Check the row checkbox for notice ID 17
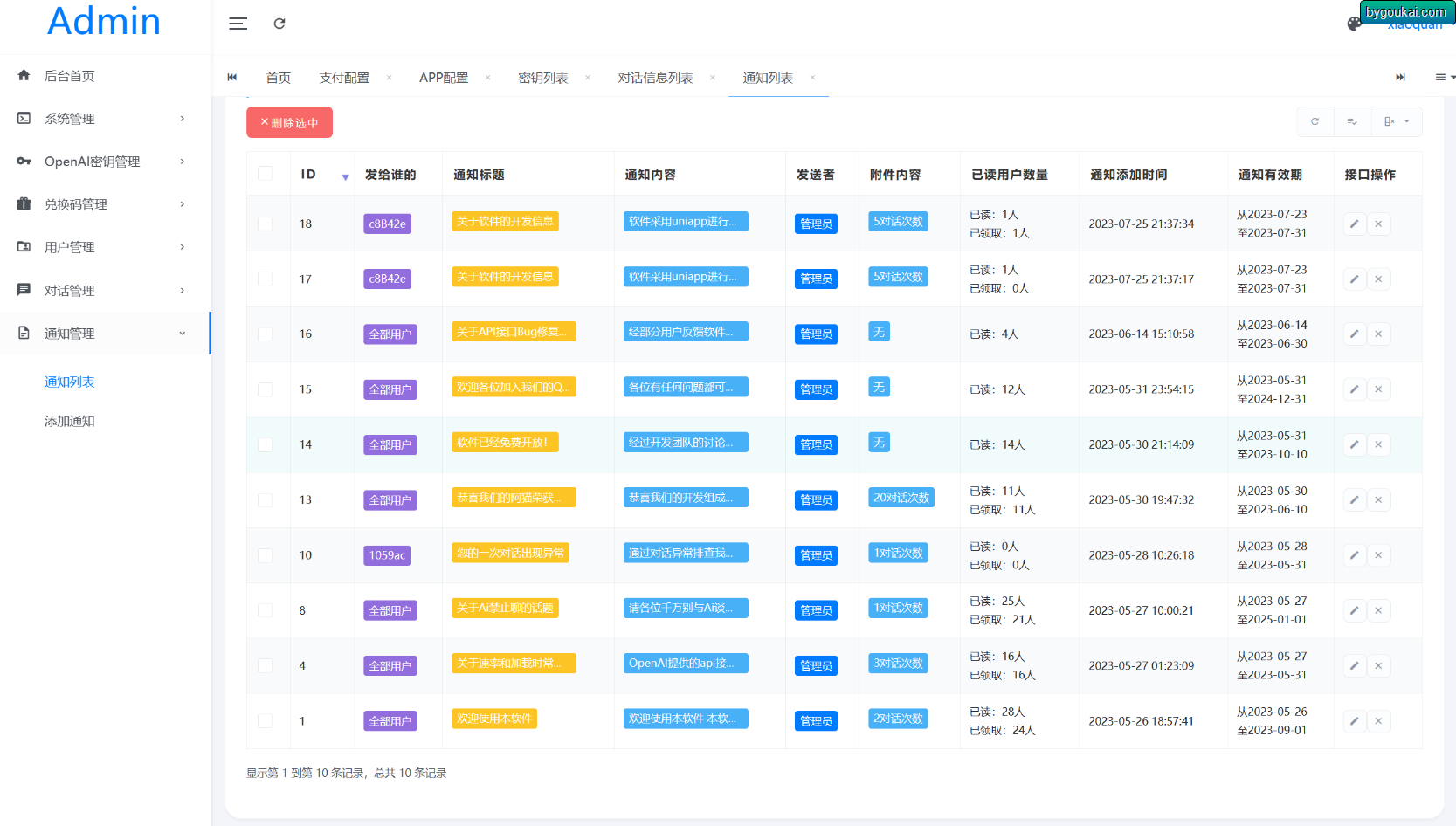This screenshot has width=1456, height=826. [x=265, y=279]
